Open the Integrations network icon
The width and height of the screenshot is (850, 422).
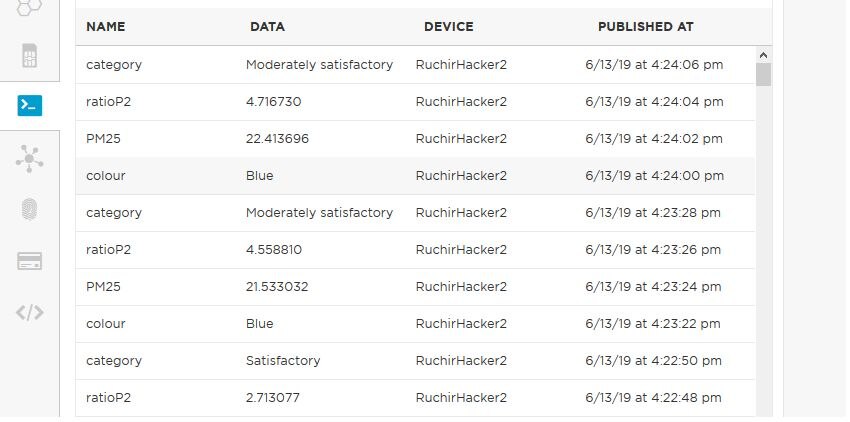point(29,158)
